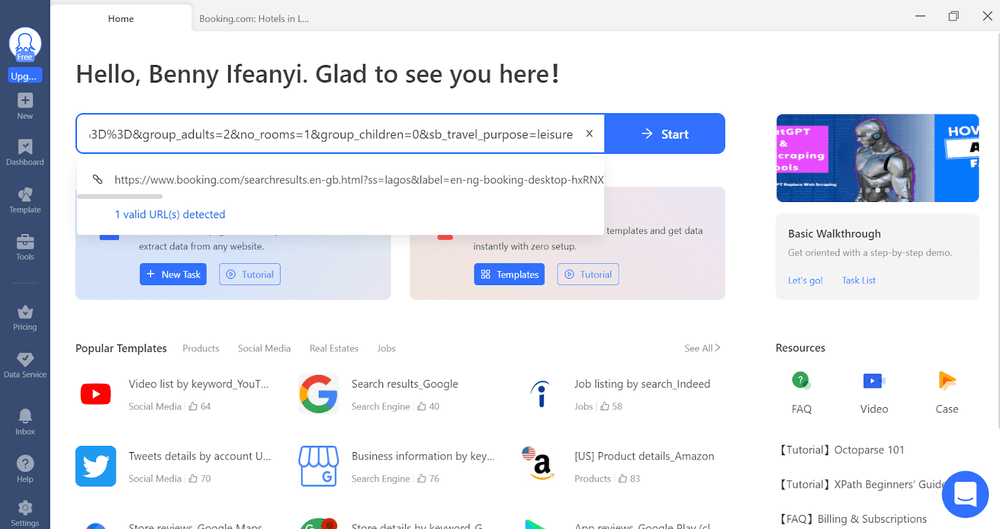
Task: Open the promotional banner thumbnail
Action: click(x=878, y=158)
